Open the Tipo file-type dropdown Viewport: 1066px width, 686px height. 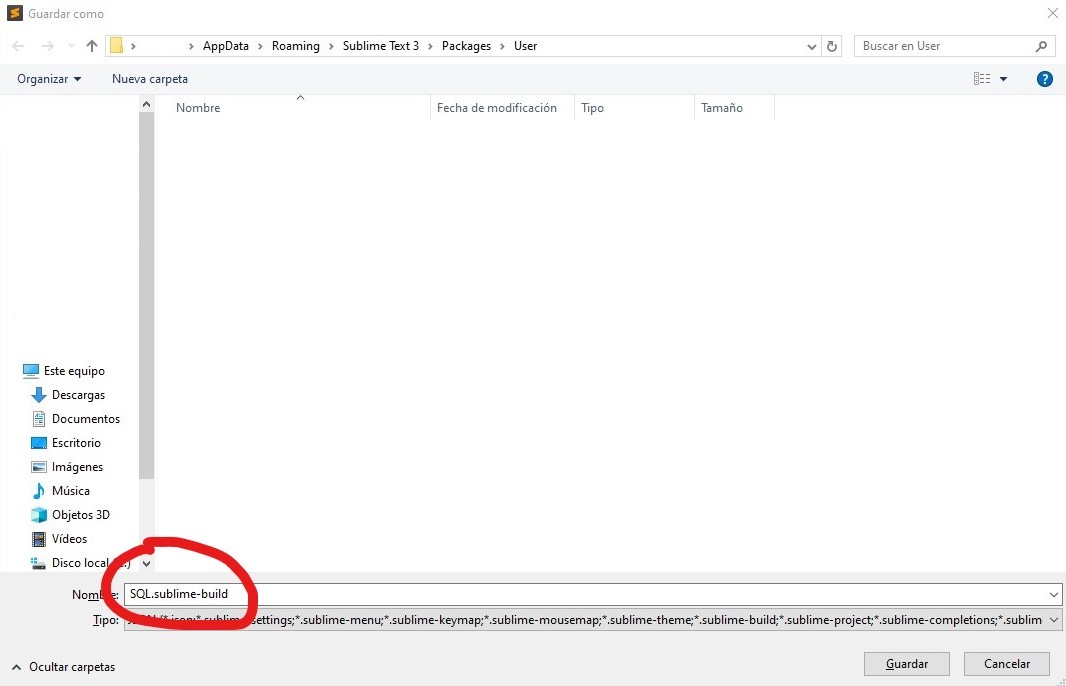tap(1053, 620)
